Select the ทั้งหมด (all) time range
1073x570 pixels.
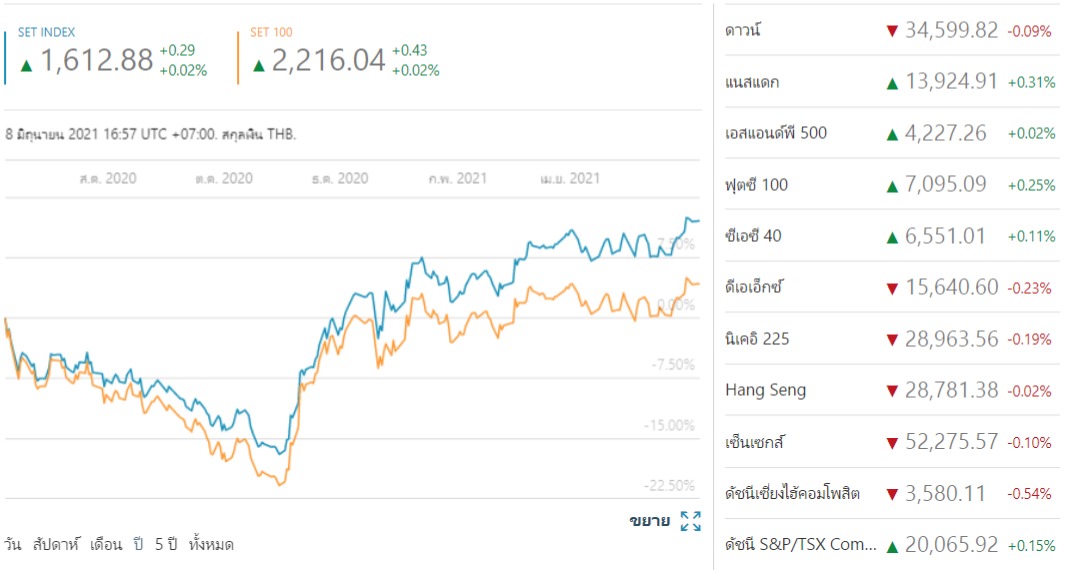[x=211, y=545]
